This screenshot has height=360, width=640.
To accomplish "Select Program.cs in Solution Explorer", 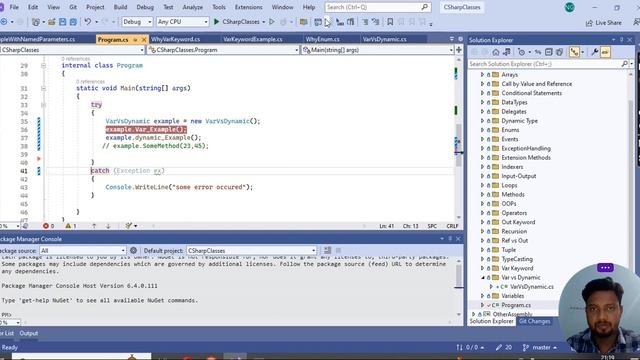I will (516, 305).
